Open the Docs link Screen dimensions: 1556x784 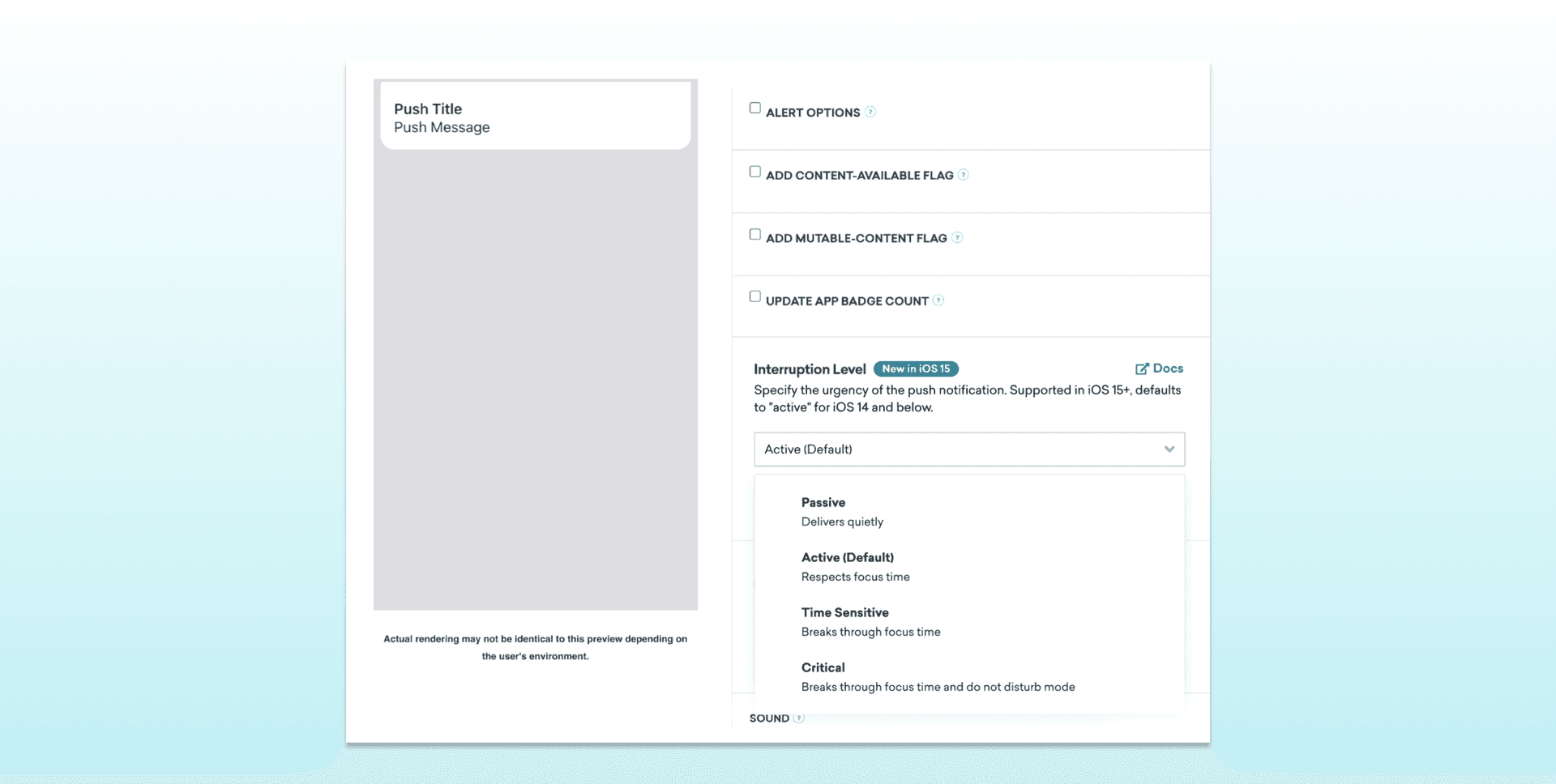point(1167,369)
